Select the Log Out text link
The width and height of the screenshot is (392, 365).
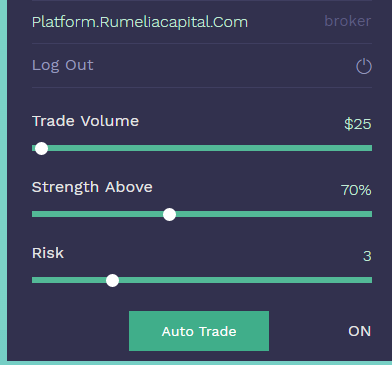tap(63, 65)
